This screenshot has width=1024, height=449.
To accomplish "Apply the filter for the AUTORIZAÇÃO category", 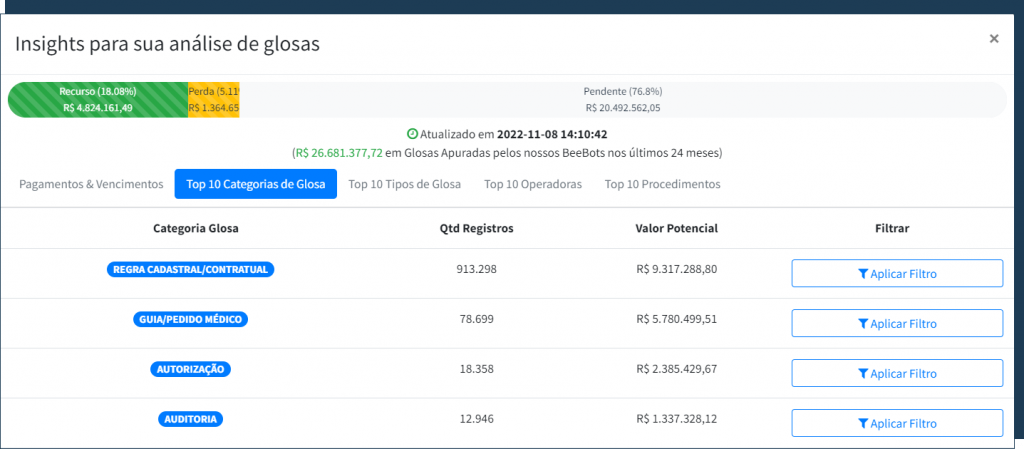I will click(x=896, y=373).
